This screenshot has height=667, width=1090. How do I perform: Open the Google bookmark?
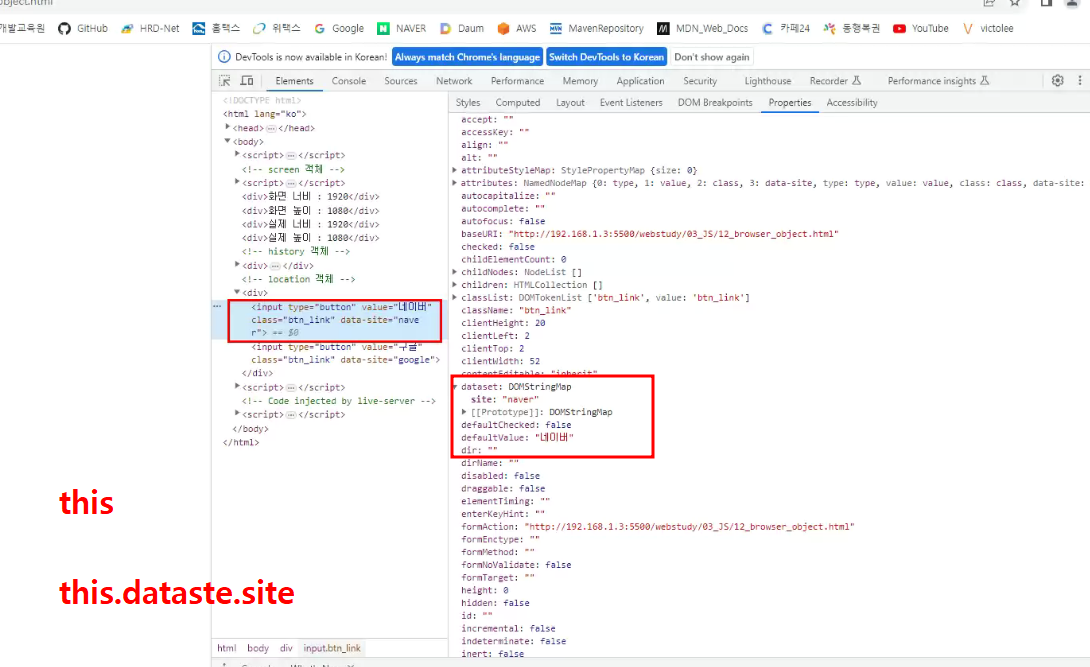(339, 28)
